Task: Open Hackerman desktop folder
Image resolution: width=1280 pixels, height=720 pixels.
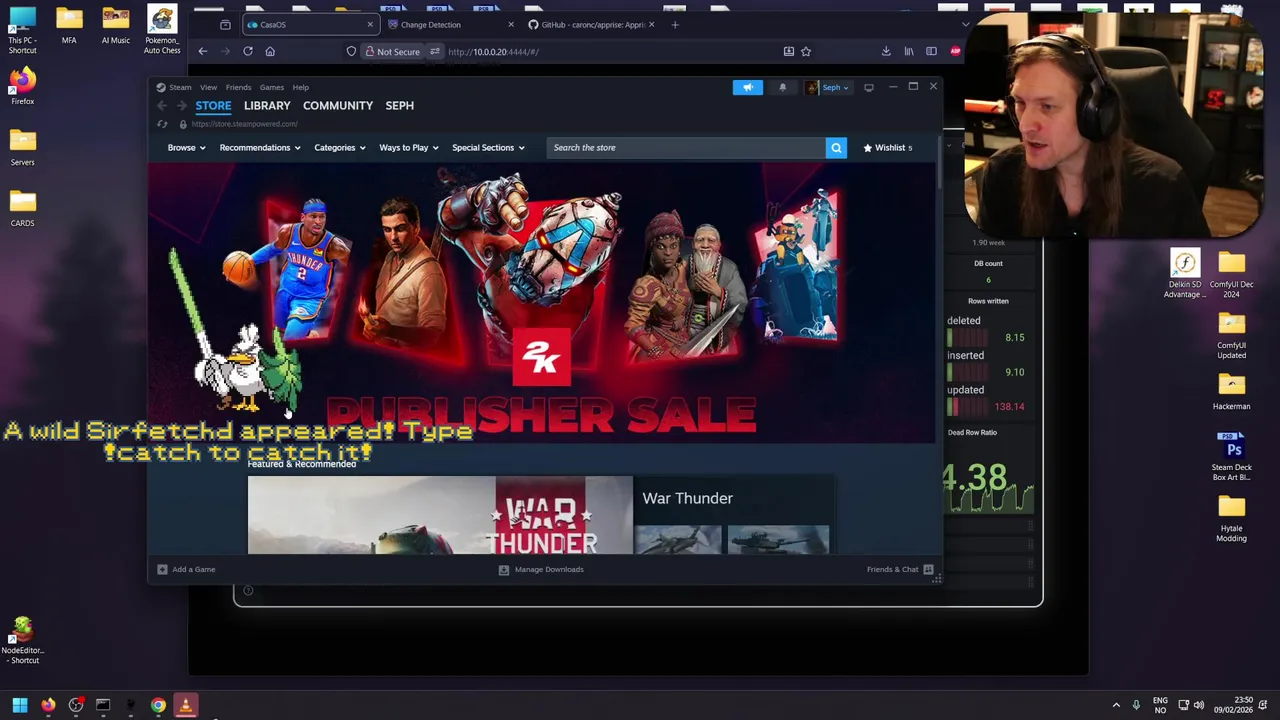Action: click(1231, 391)
